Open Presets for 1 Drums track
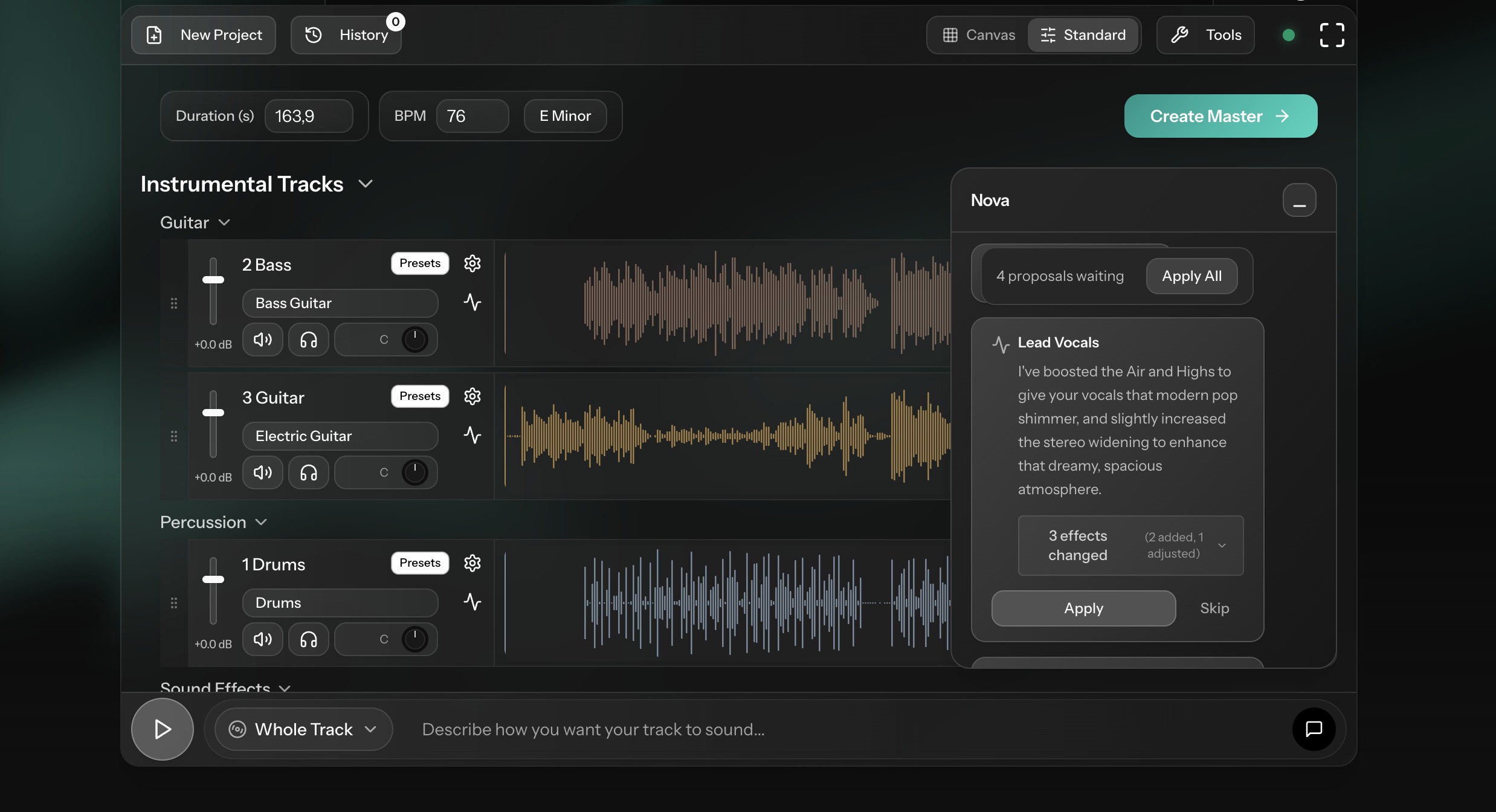Screen dimensions: 1496x812 point(420,563)
